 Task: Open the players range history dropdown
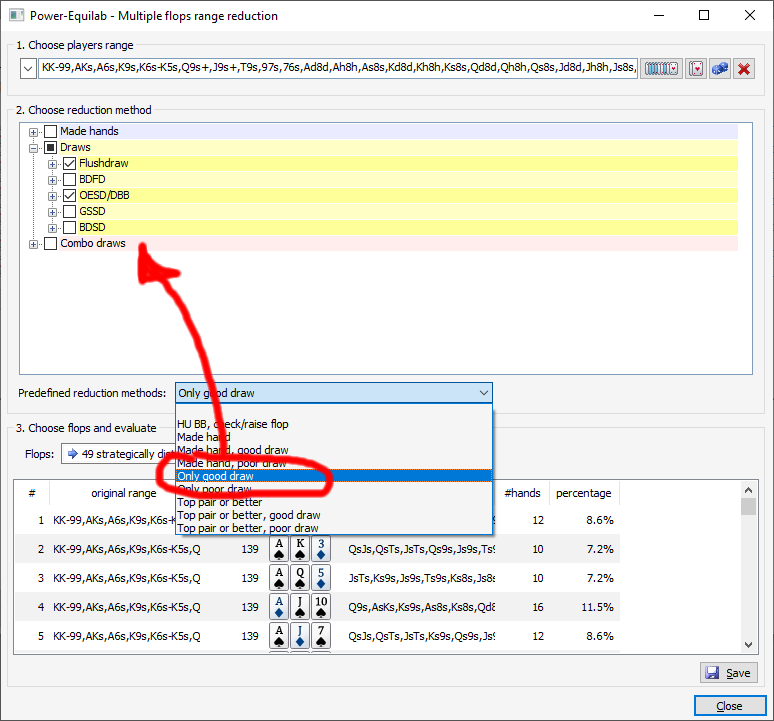coord(28,68)
